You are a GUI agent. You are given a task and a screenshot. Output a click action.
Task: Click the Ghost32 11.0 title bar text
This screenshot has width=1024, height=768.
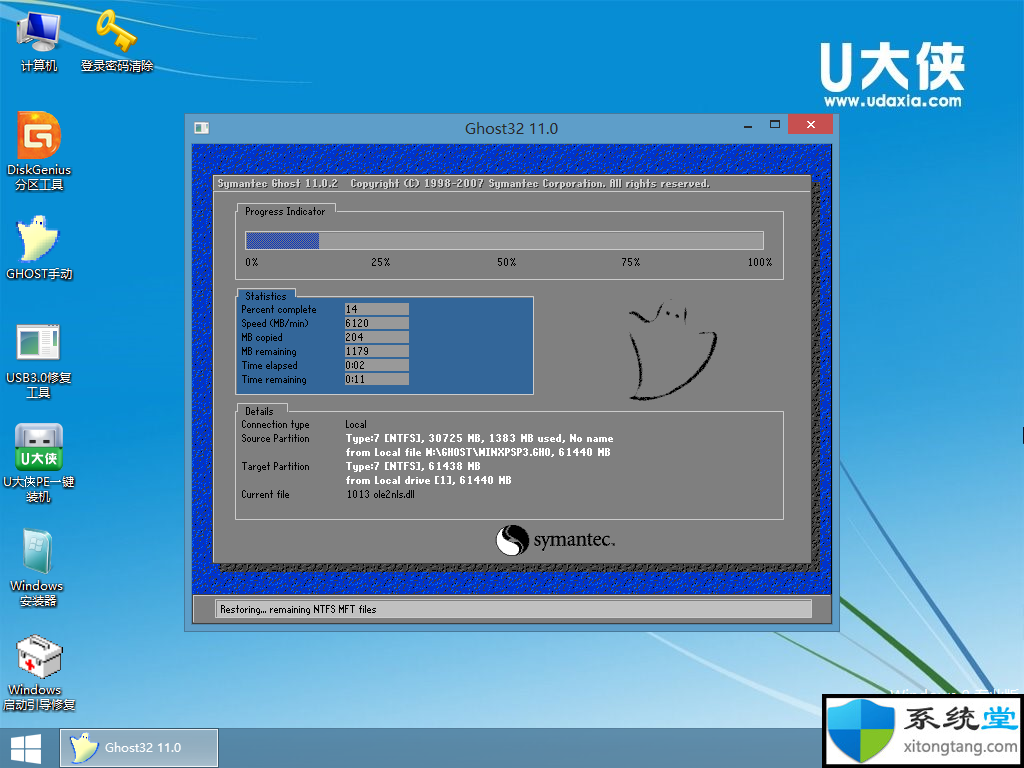[x=511, y=129]
